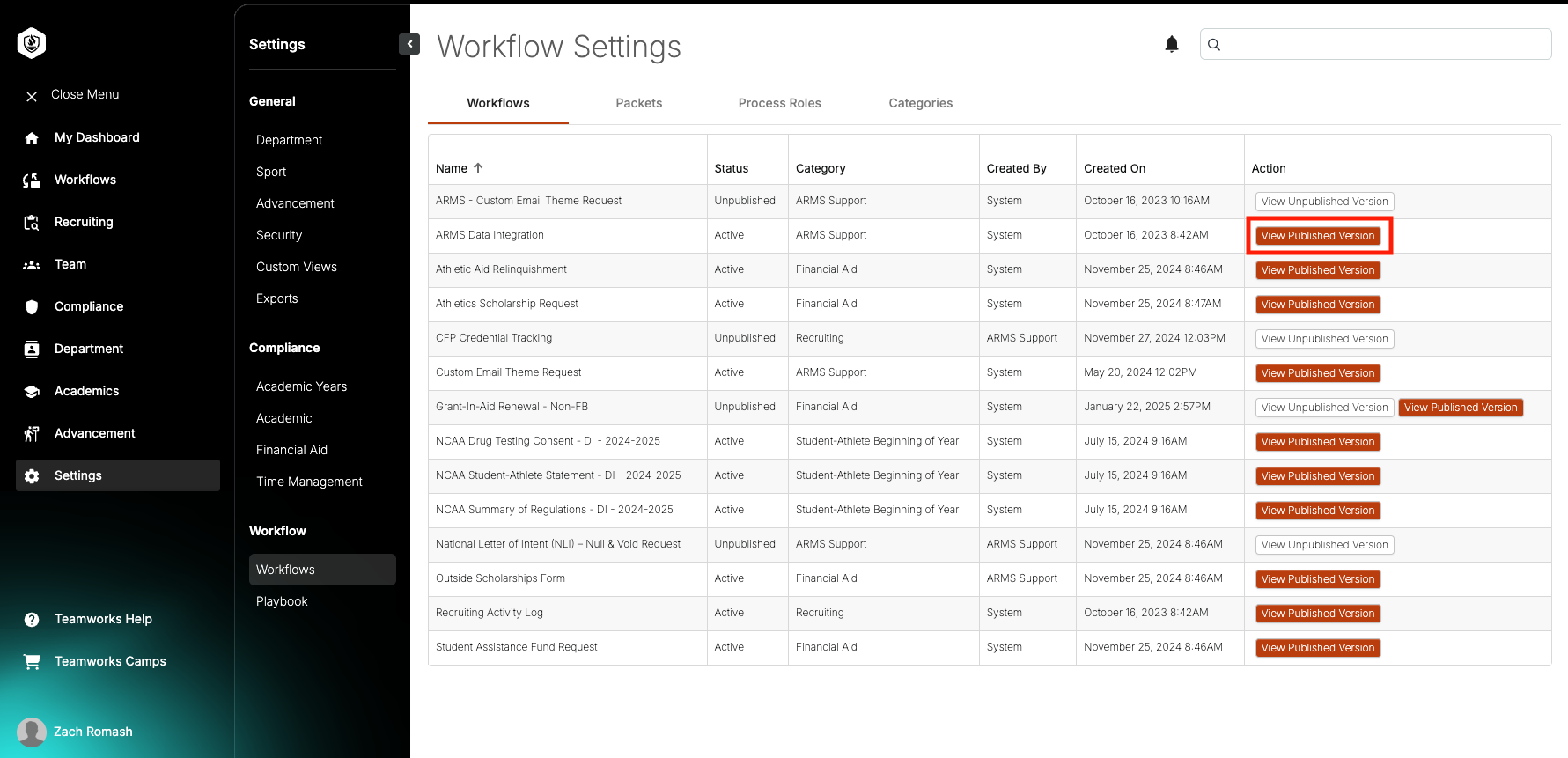View published version of Grant-In-Aid Renewal
Screen dimensions: 1568x758
(1461, 408)
